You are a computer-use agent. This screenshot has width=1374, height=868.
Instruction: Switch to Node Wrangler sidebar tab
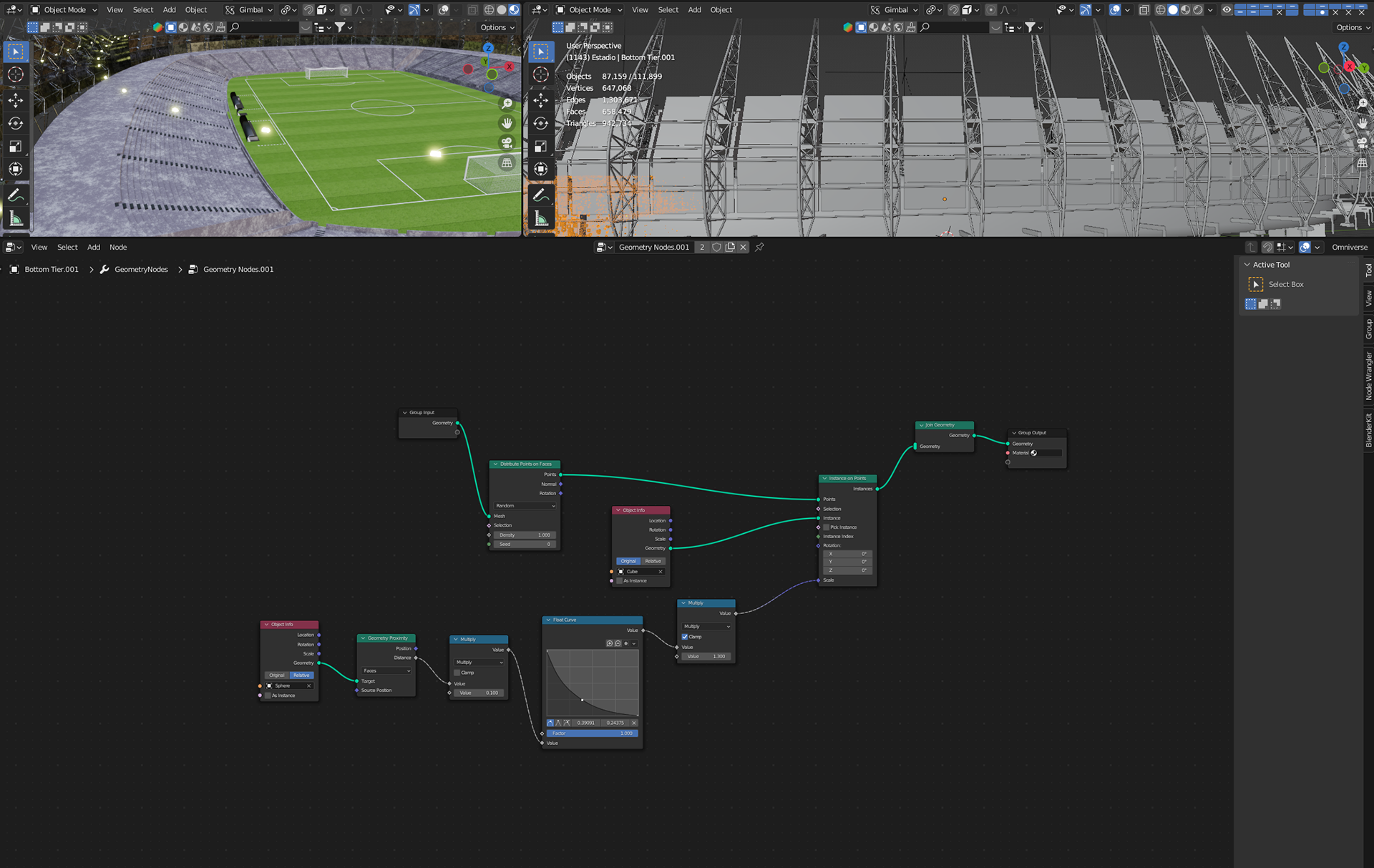[1368, 376]
